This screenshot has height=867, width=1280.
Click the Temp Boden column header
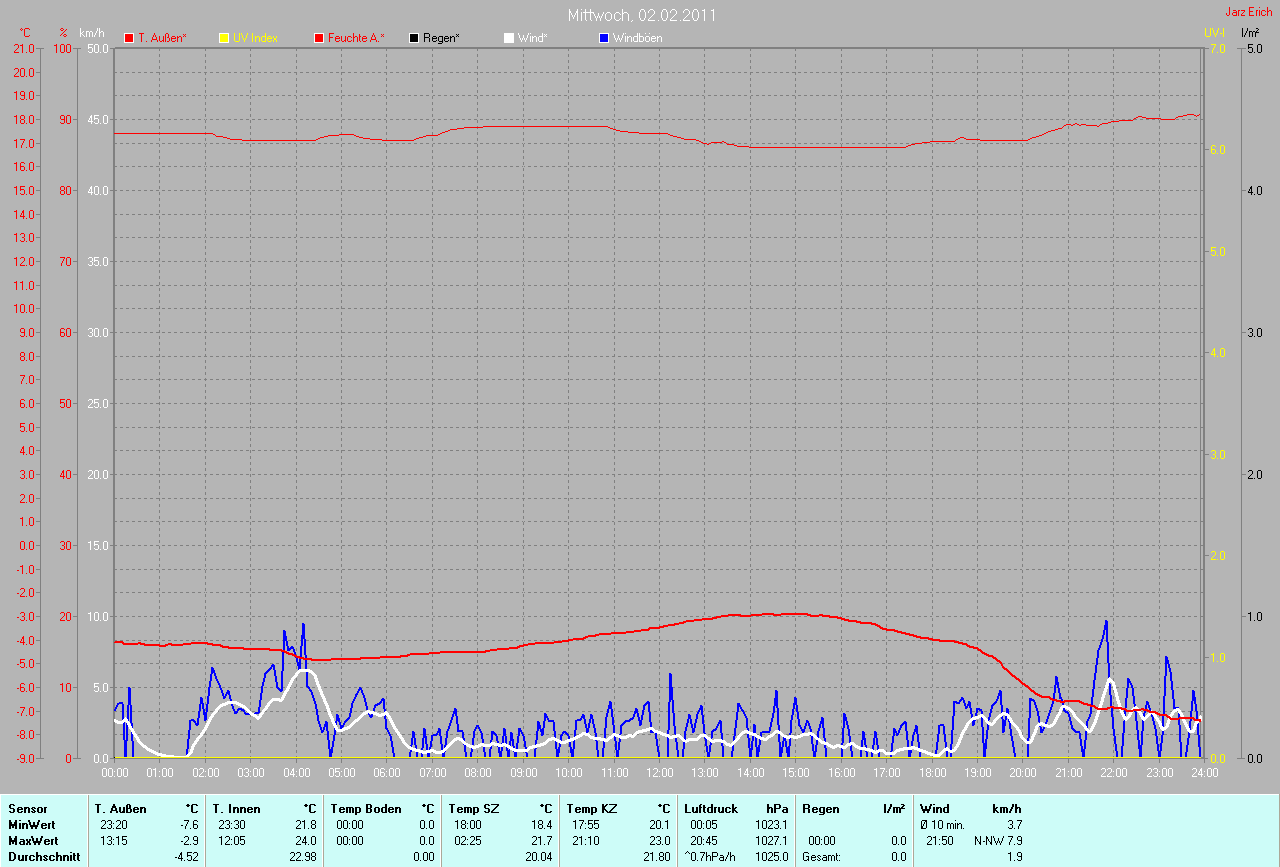coord(366,808)
